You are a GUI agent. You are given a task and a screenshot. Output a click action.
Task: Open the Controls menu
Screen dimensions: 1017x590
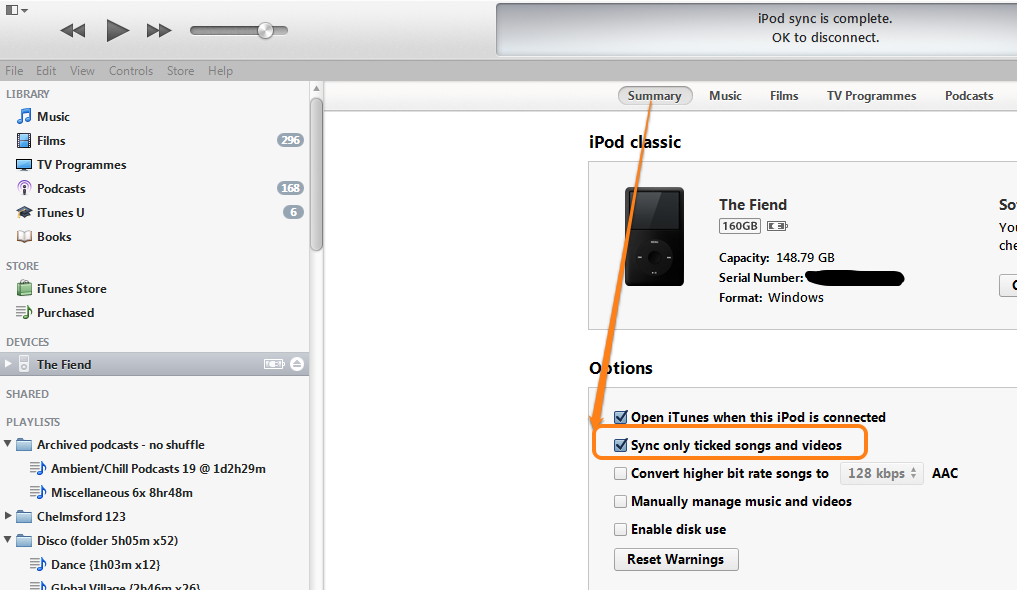(x=130, y=71)
